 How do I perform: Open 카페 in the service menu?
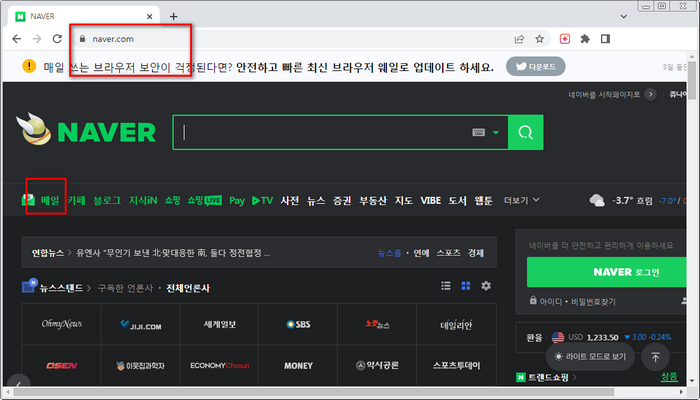click(x=76, y=200)
